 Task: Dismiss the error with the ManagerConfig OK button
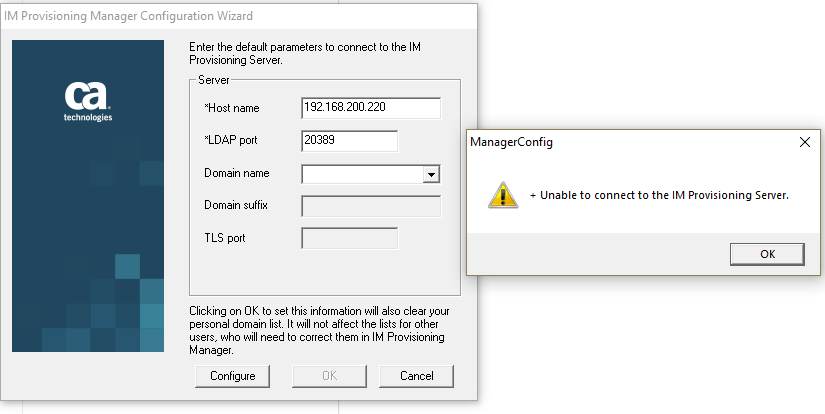pos(767,254)
